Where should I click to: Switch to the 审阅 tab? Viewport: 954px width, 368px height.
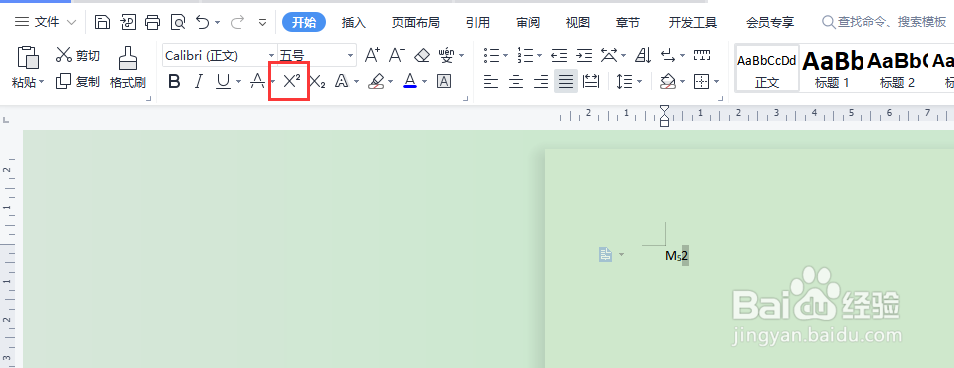(528, 23)
